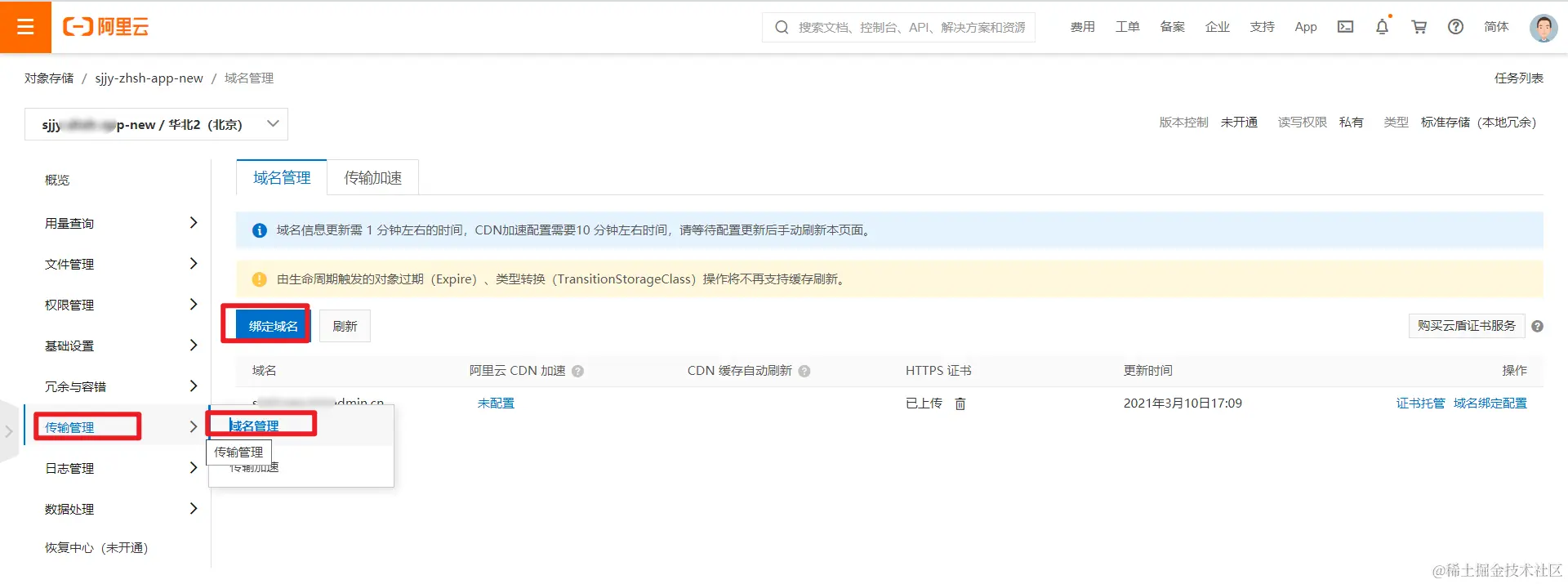
Task: Open the 工单 menu in header
Action: tap(1127, 27)
